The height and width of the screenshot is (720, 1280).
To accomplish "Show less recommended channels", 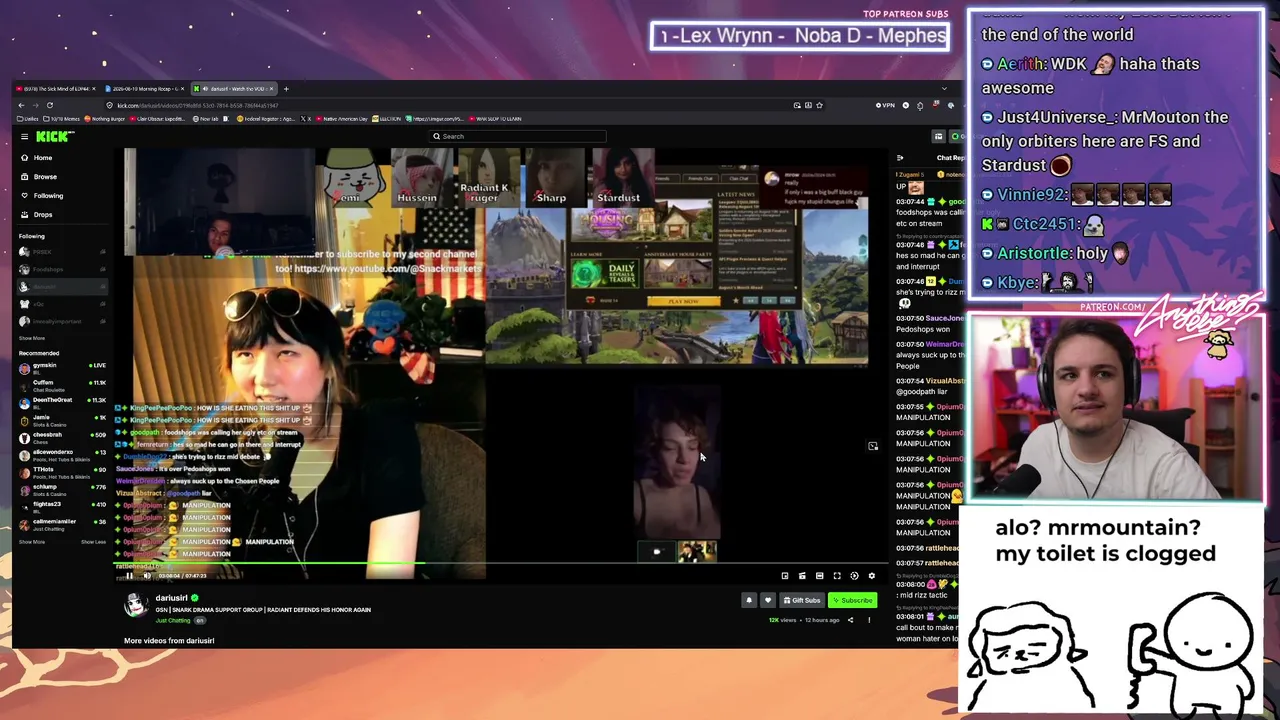I will [x=93, y=542].
